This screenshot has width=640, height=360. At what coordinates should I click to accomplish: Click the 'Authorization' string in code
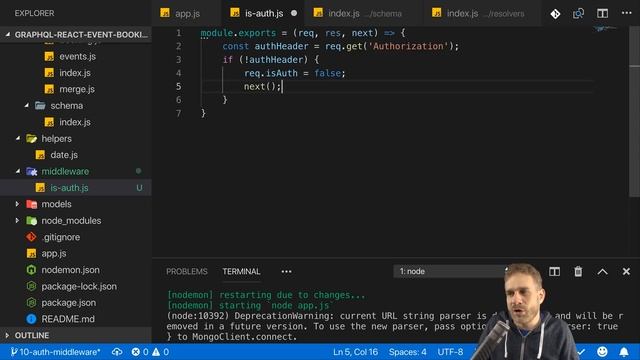[408, 46]
